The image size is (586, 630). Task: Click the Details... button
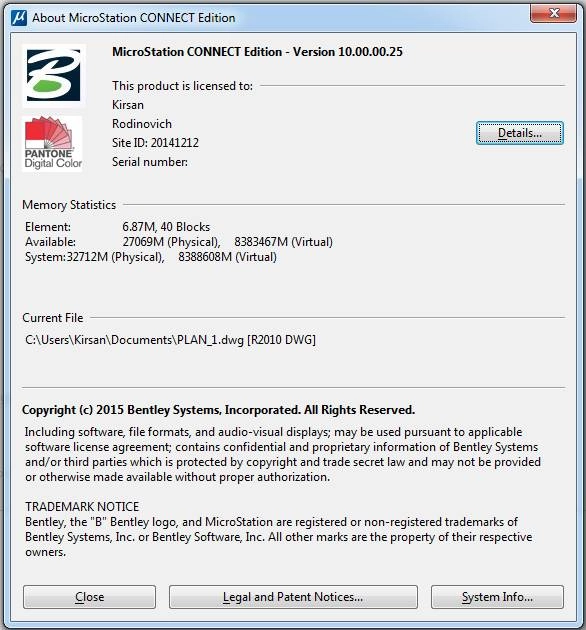[520, 133]
